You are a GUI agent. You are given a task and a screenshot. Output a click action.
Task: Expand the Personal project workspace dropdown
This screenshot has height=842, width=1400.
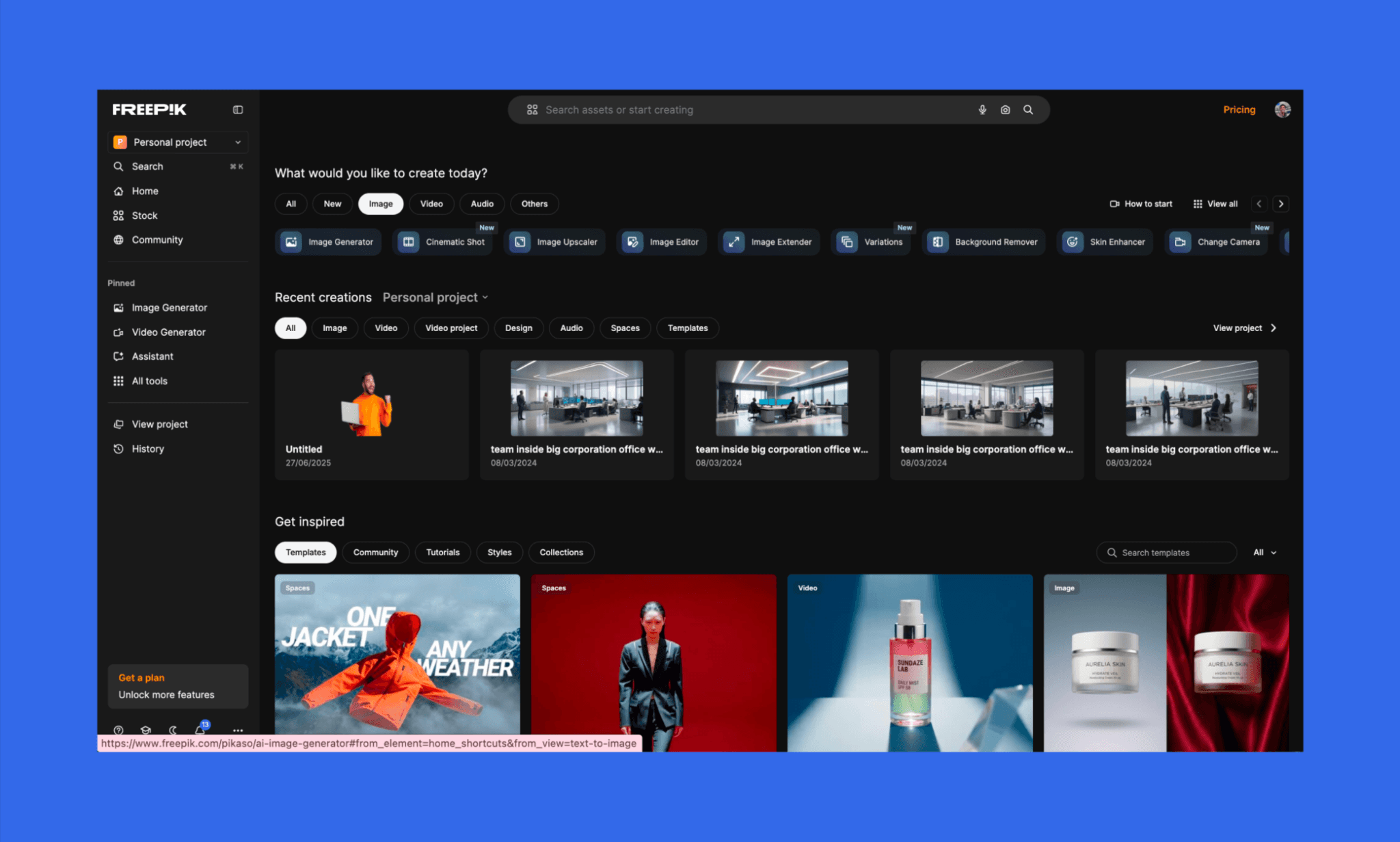pos(178,142)
